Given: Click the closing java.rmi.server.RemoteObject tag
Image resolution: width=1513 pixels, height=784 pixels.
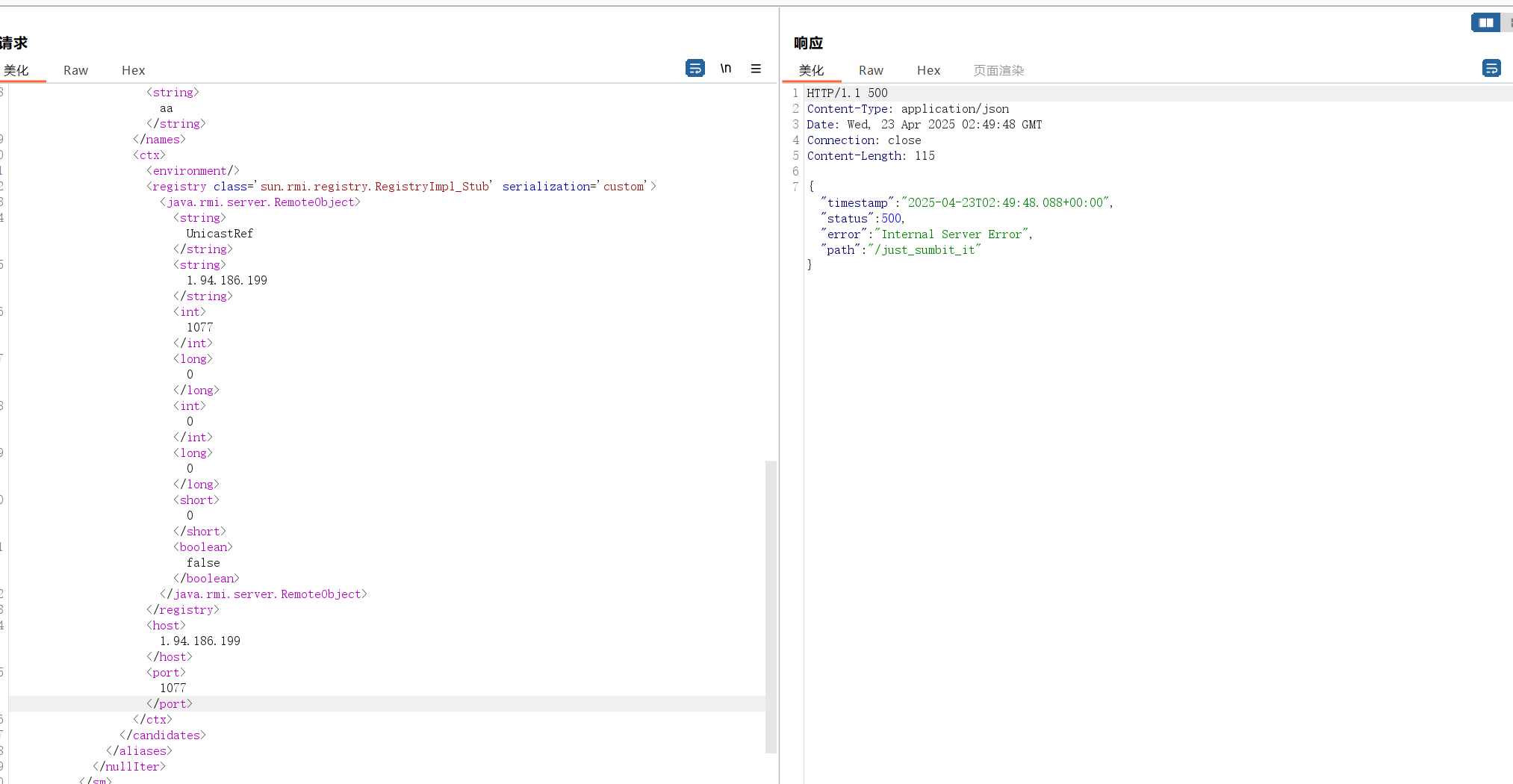Looking at the screenshot, I should point(263,594).
